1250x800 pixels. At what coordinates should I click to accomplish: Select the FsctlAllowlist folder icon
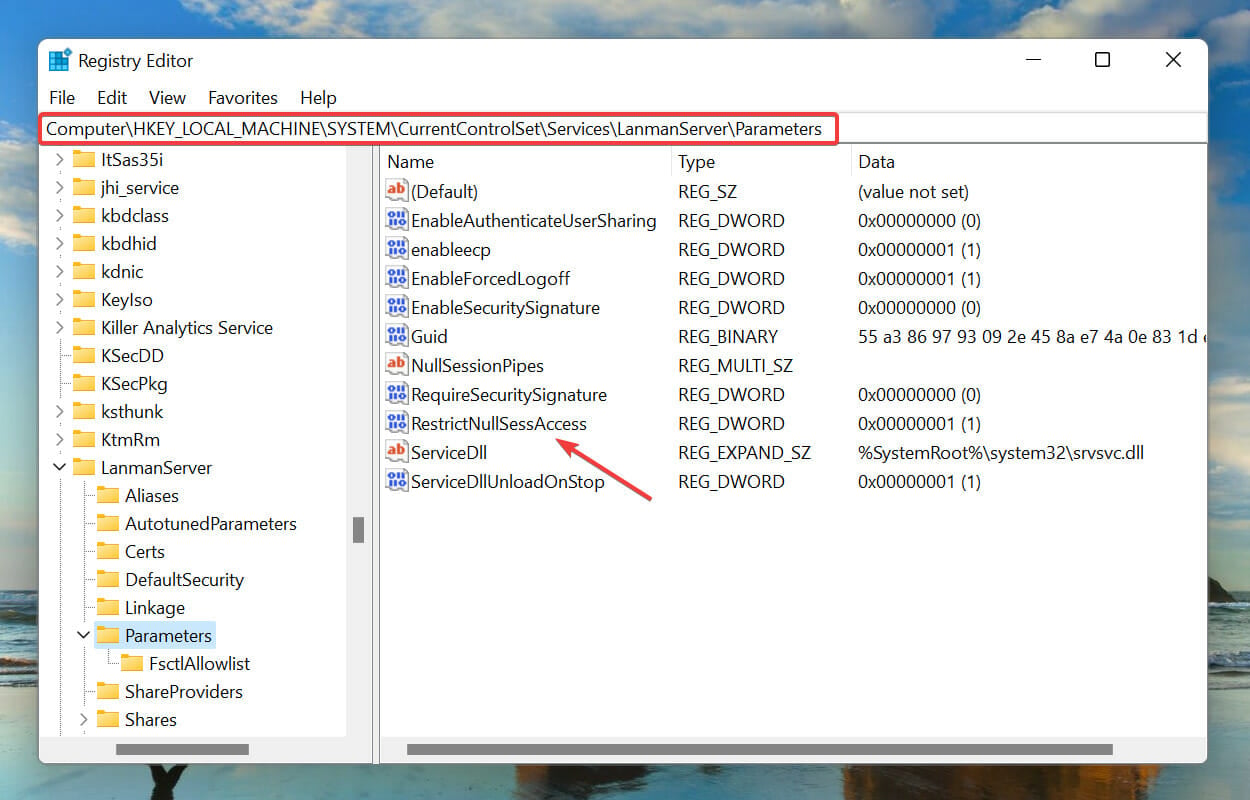click(132, 663)
